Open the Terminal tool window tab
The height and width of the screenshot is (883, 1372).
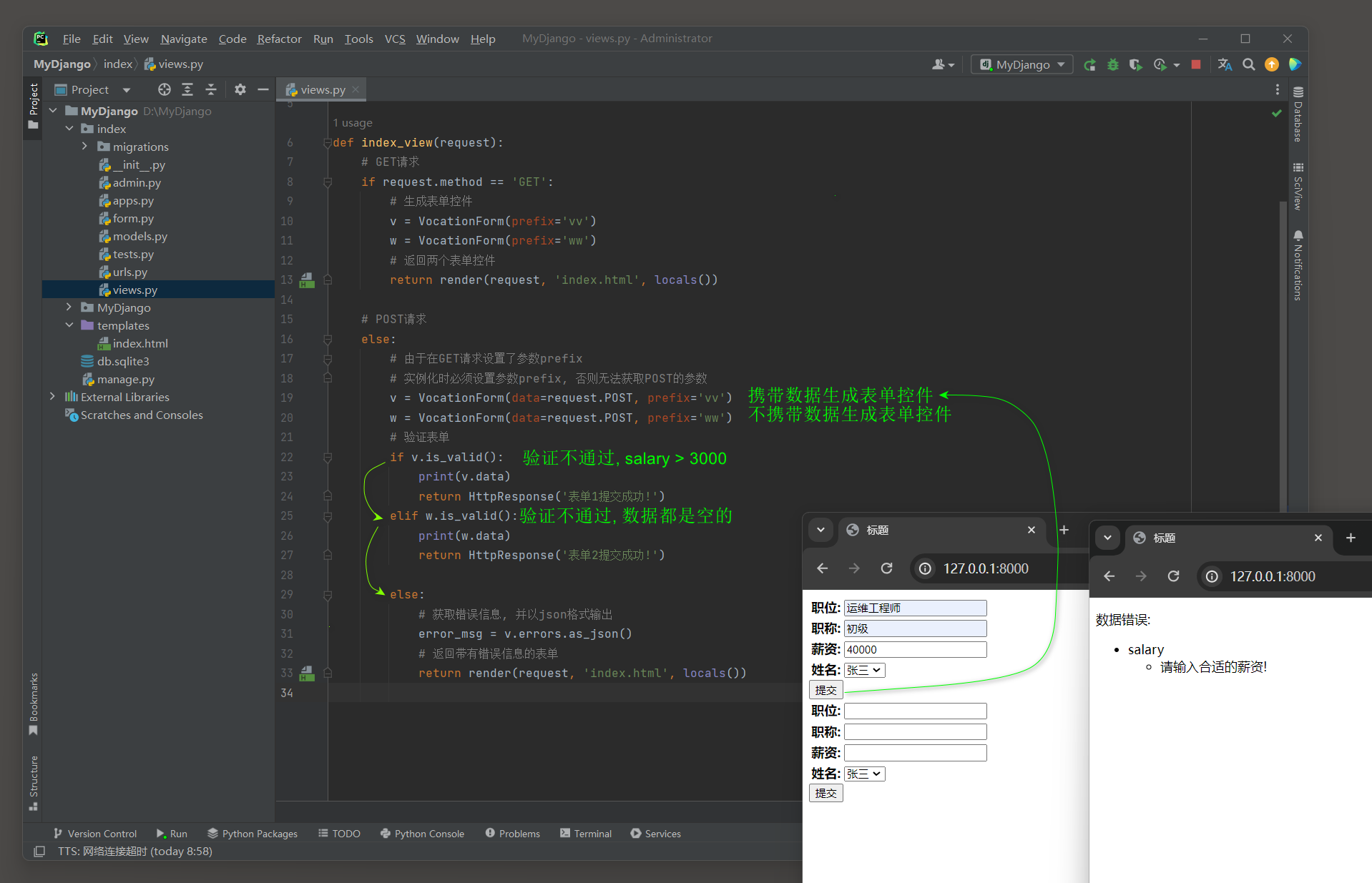[x=586, y=834]
